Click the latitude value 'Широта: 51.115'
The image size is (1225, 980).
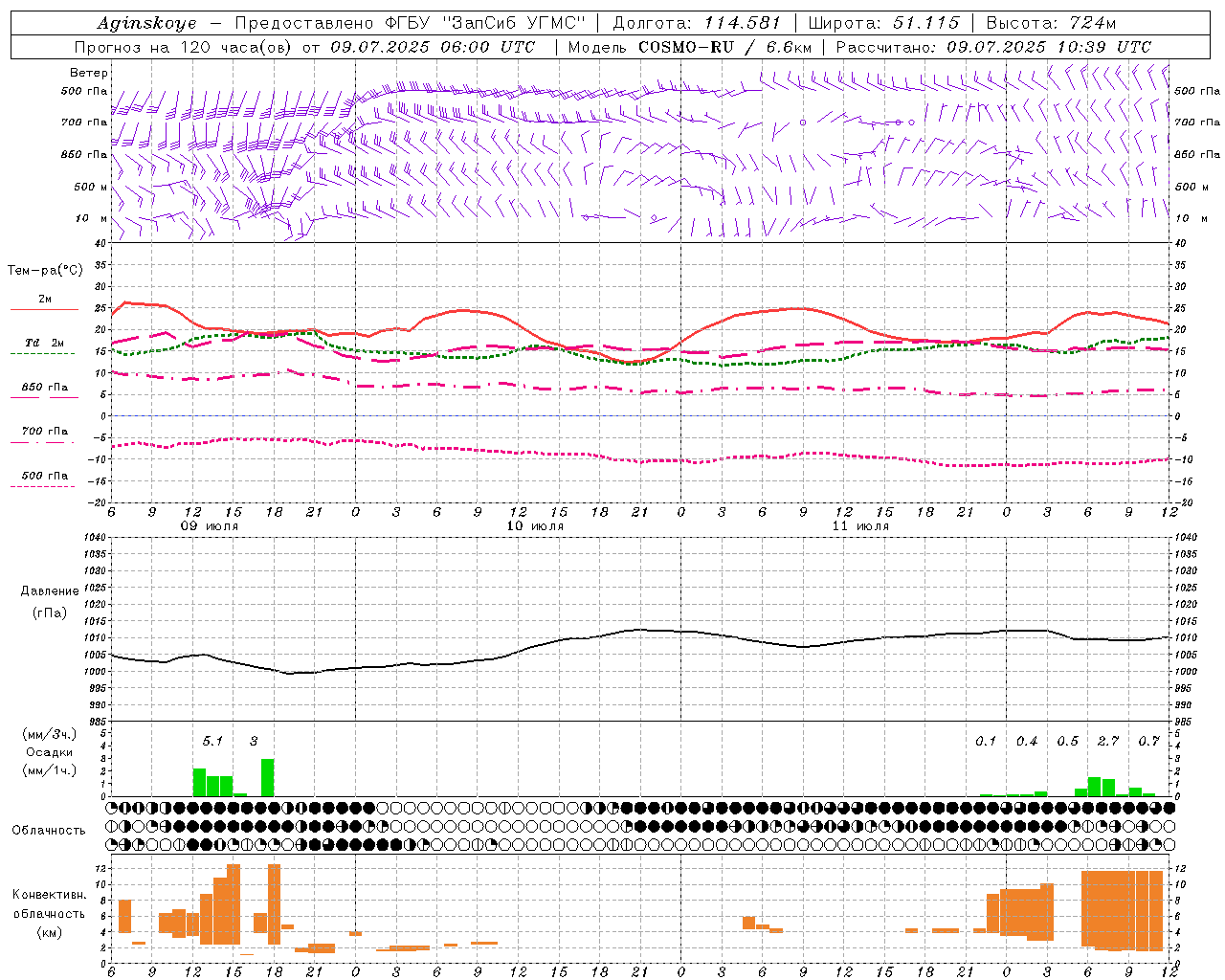pos(883,23)
